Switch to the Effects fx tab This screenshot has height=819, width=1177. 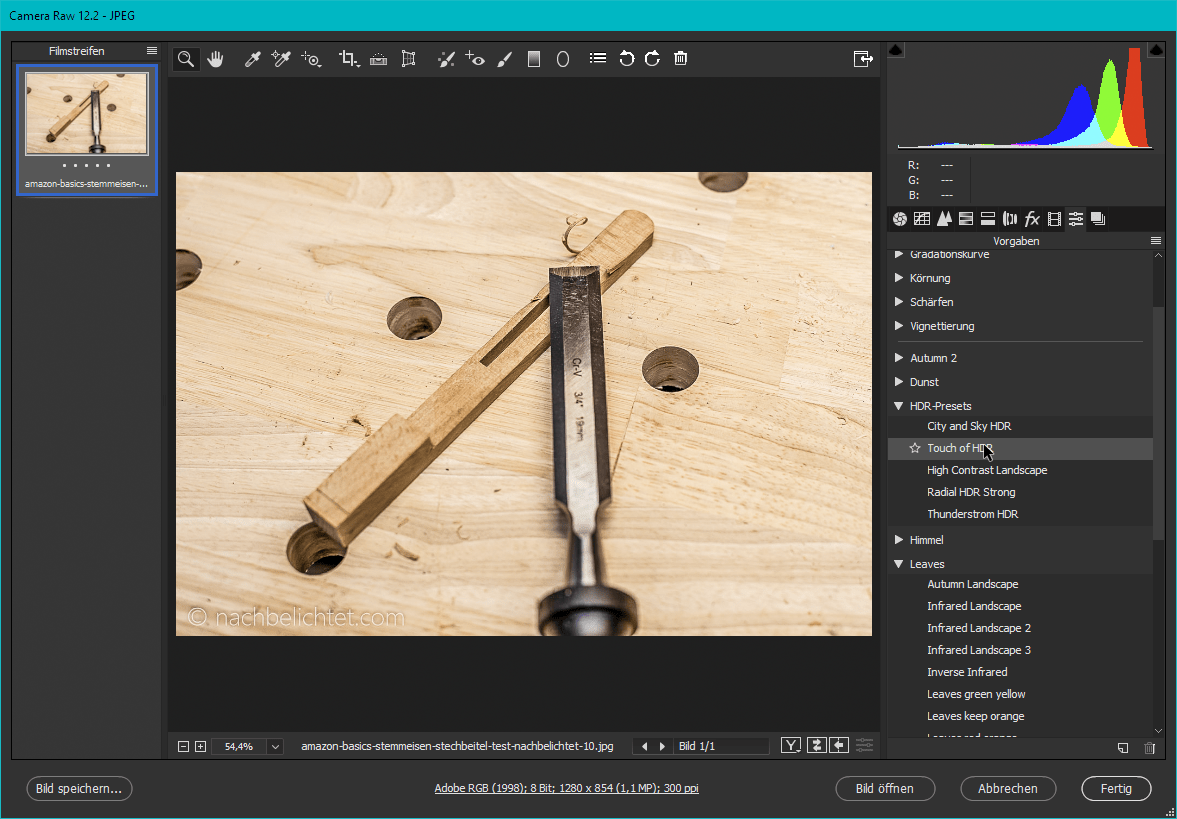[1032, 219]
